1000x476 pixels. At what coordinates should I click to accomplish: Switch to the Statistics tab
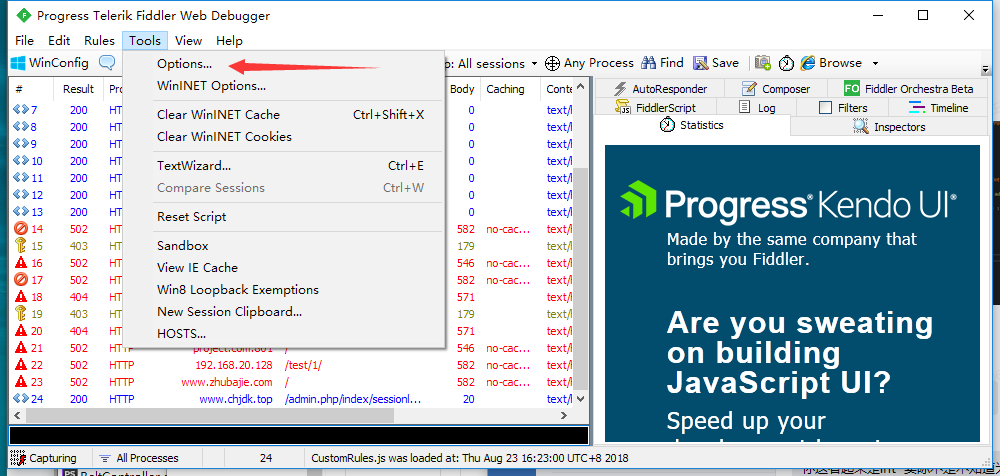point(692,125)
